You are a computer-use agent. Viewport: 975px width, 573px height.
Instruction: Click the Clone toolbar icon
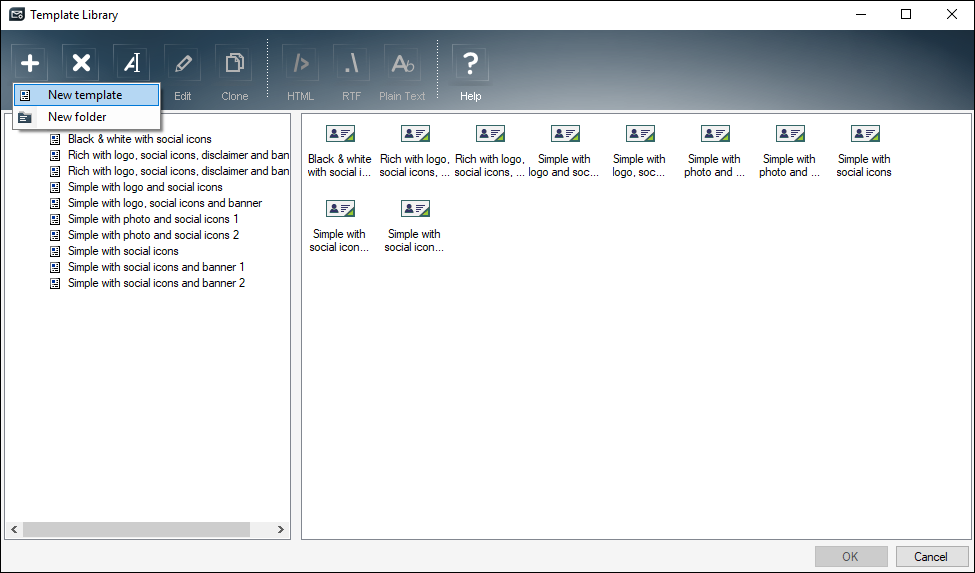[x=234, y=63]
